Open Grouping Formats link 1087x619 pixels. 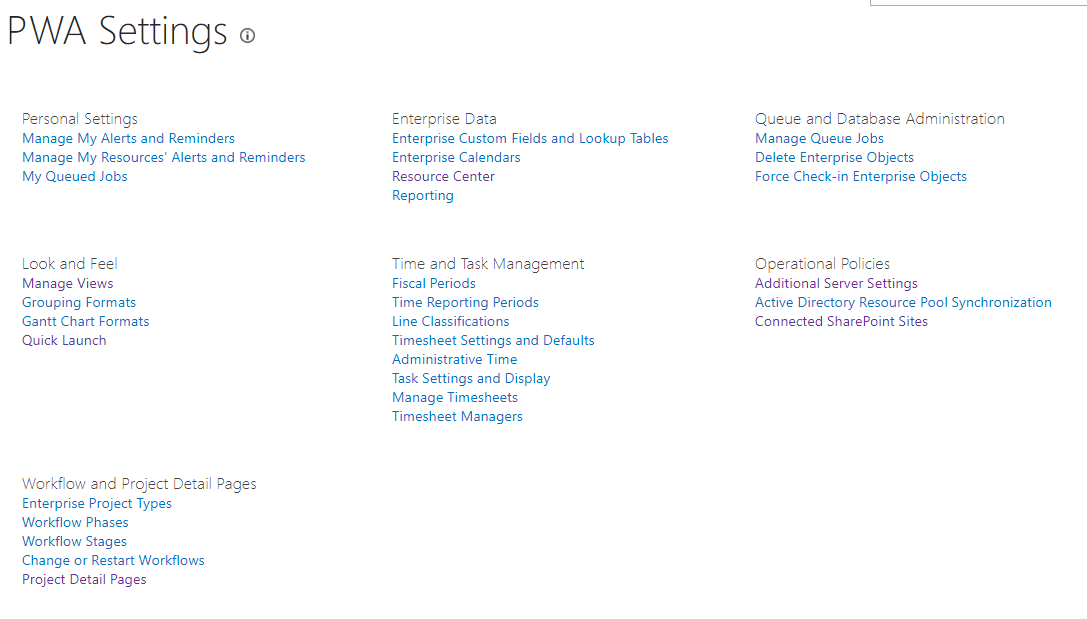point(79,302)
